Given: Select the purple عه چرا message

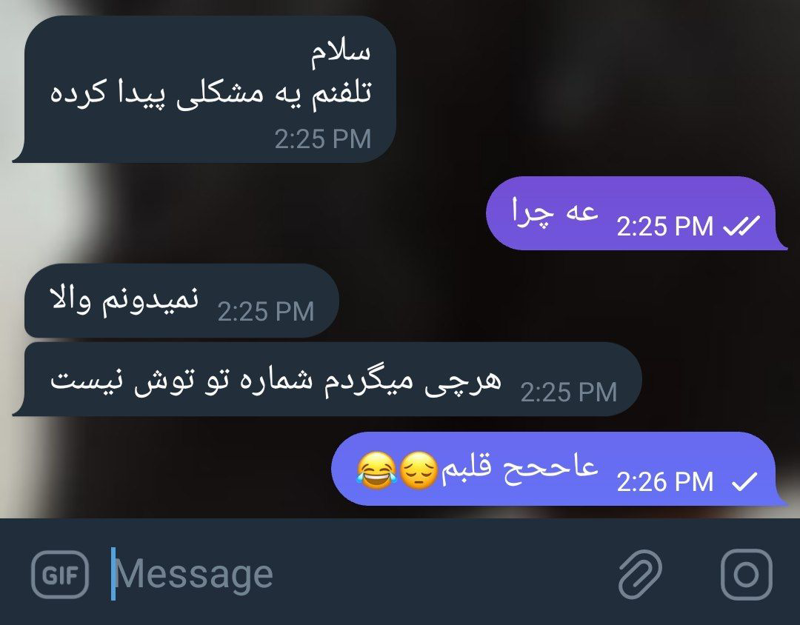Looking at the screenshot, I should pos(636,213).
